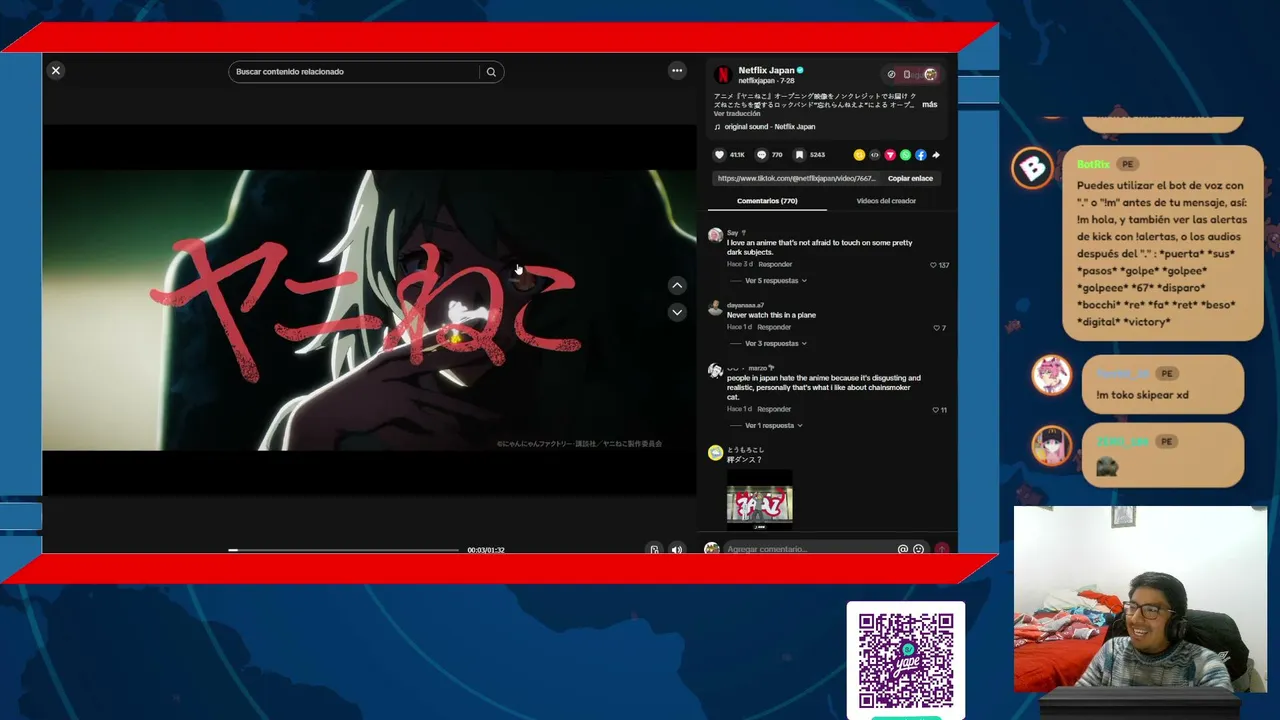Image resolution: width=1280 pixels, height=720 pixels.
Task: Reply to dayanaaa.a7's comment with Responder
Action: [774, 327]
